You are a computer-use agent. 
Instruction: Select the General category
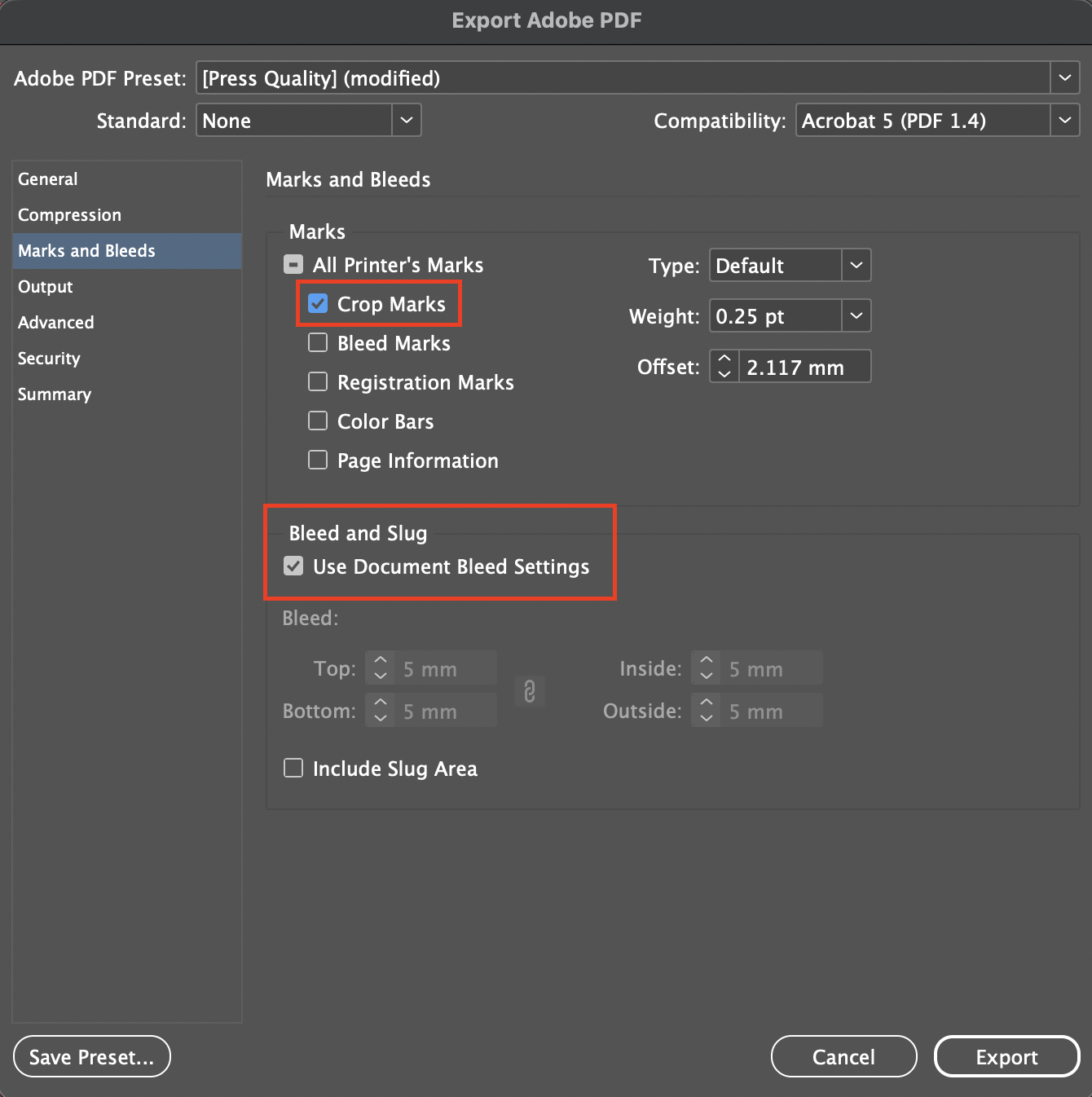coord(127,179)
